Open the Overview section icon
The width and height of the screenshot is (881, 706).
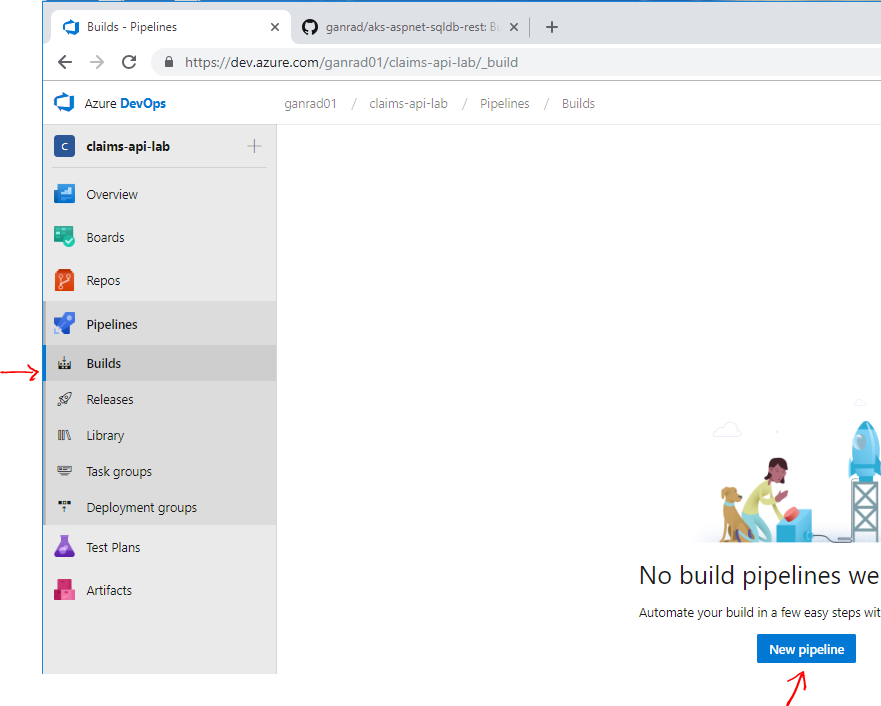pyautogui.click(x=64, y=194)
